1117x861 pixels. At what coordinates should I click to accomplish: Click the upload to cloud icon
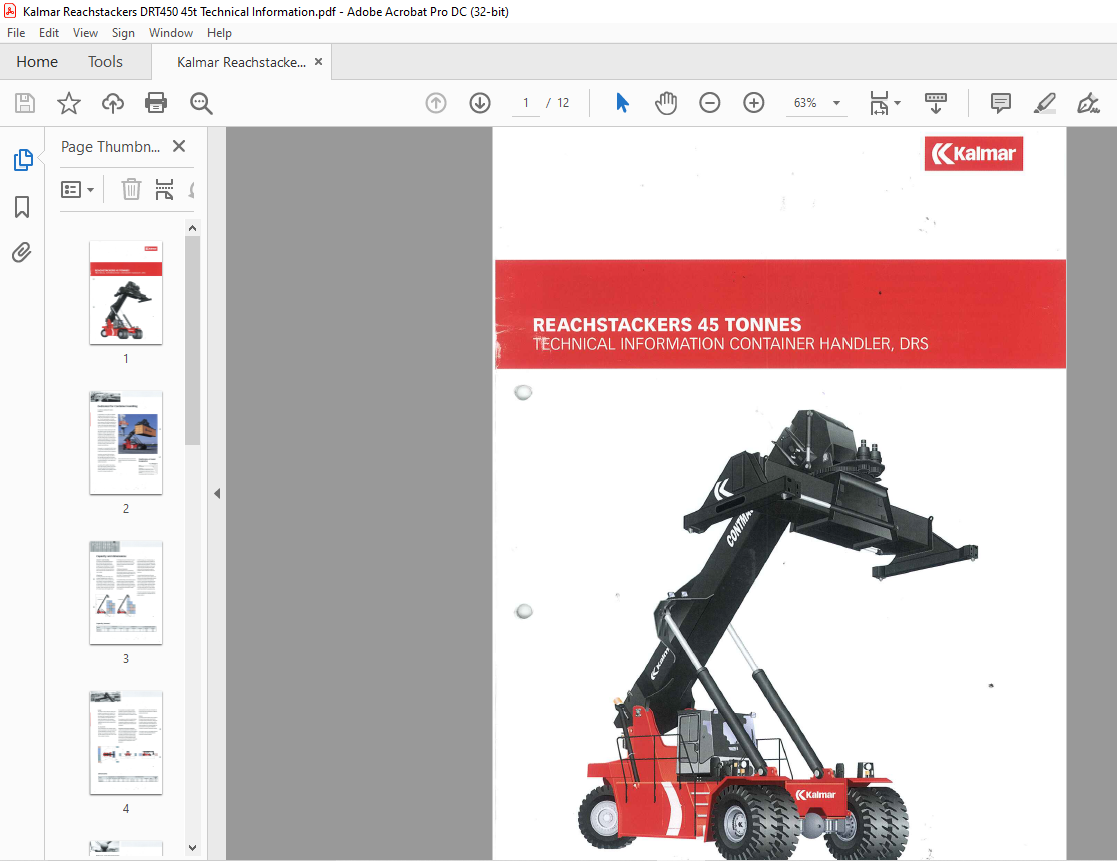point(113,103)
